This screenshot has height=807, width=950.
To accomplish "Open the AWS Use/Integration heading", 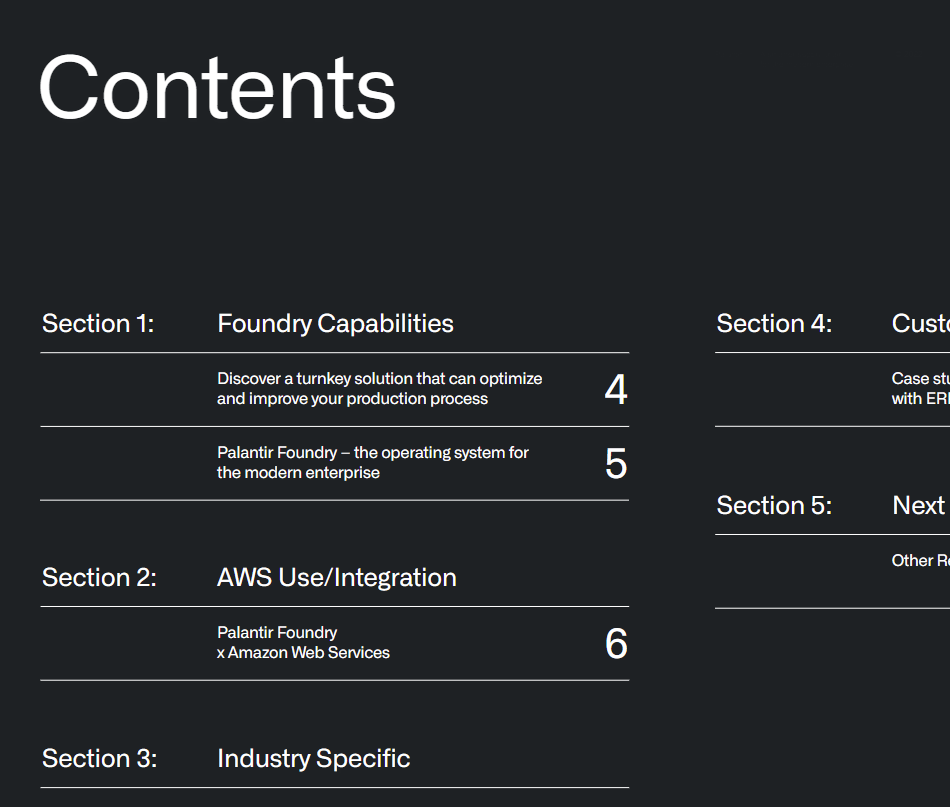I will point(336,578).
